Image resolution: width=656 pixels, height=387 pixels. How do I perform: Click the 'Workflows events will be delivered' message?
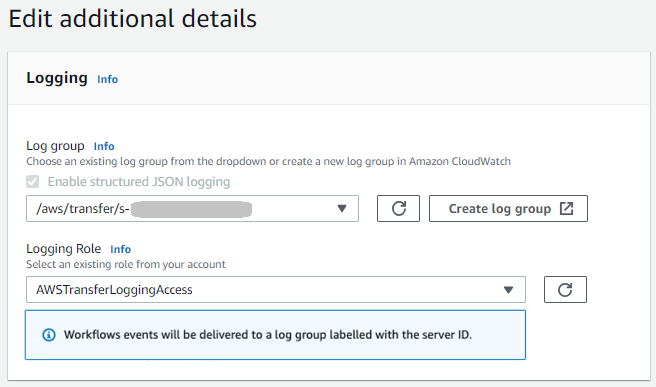268,335
